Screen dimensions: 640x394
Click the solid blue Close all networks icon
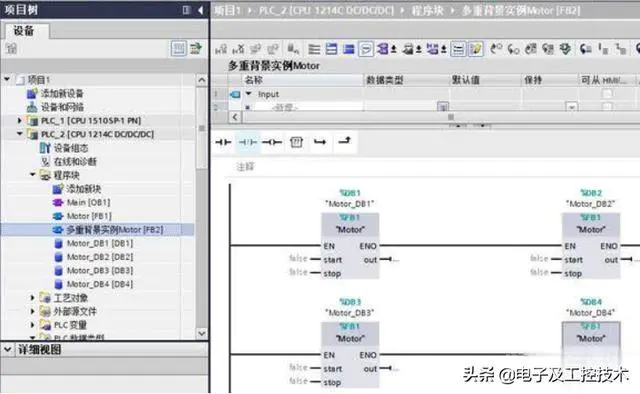click(x=349, y=49)
